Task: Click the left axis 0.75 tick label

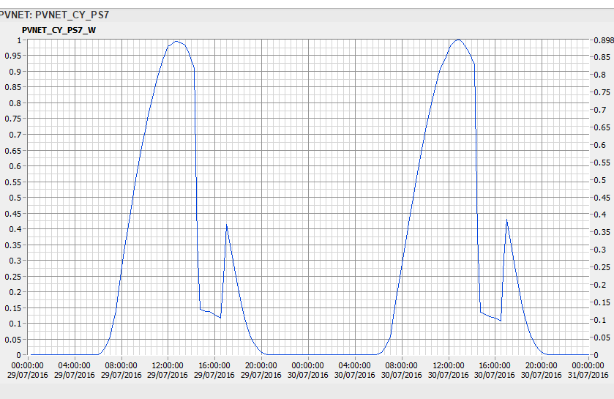Action: 13,119
